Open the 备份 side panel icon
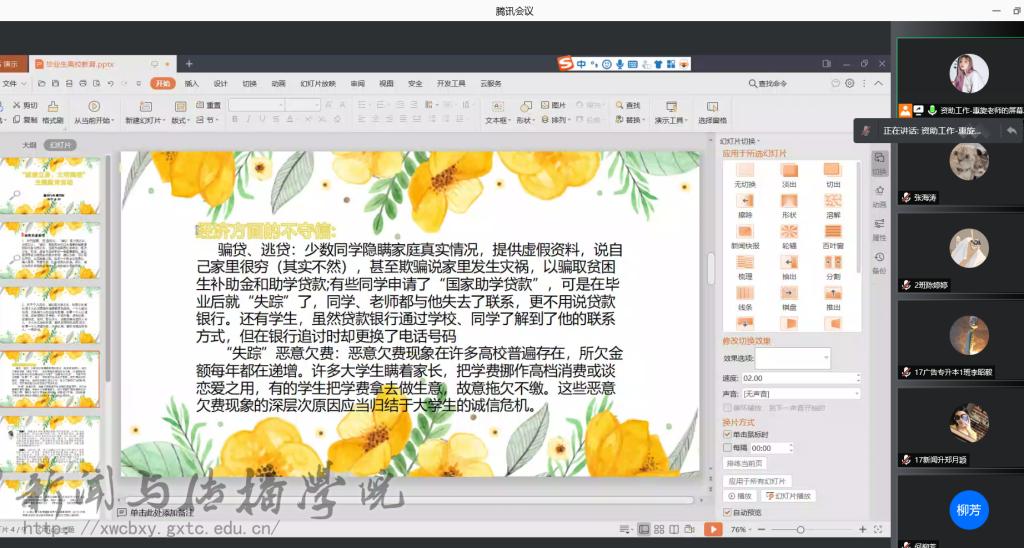This screenshot has width=1024, height=548. click(x=879, y=261)
